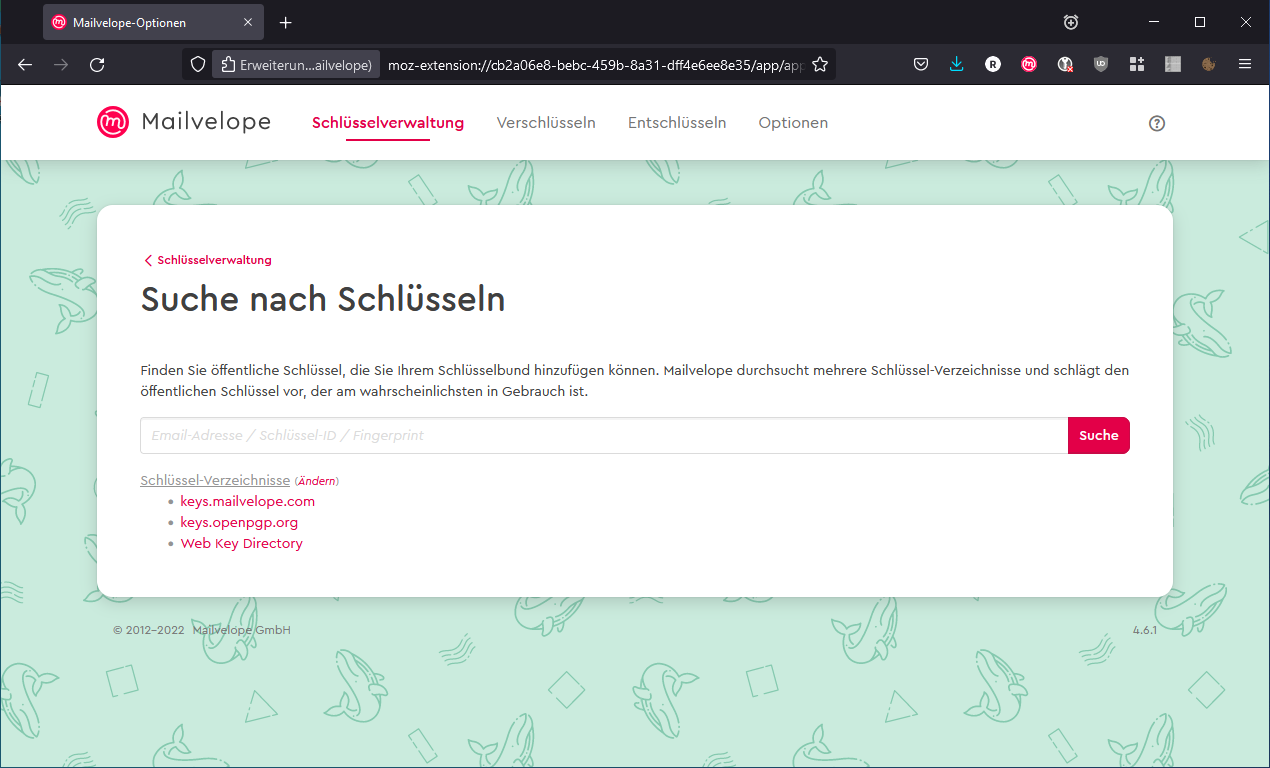Click the KeePassXC key extension icon

[1065, 64]
